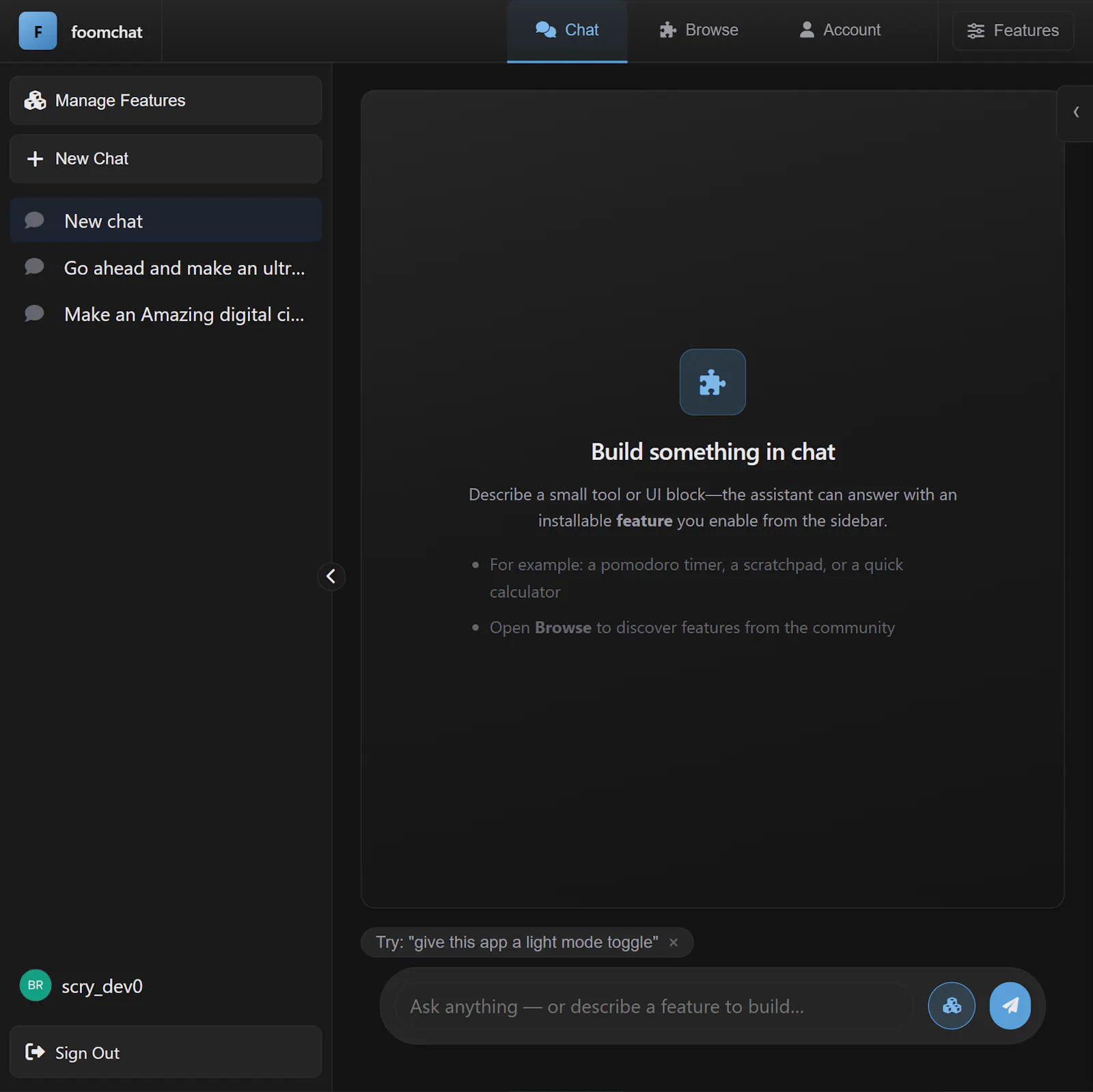Click chat bubble icon beside 'Make an Amazing'

pos(34,314)
